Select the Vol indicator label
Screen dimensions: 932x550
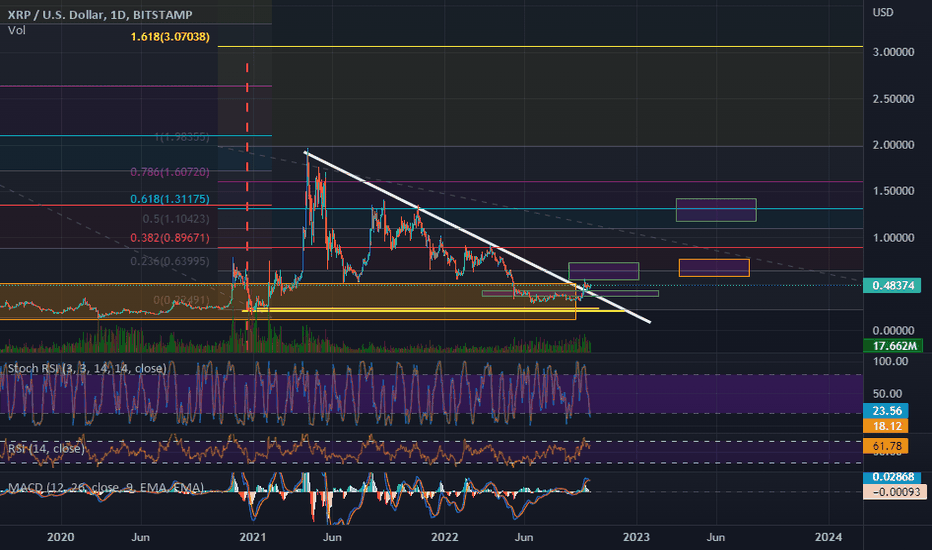point(17,30)
